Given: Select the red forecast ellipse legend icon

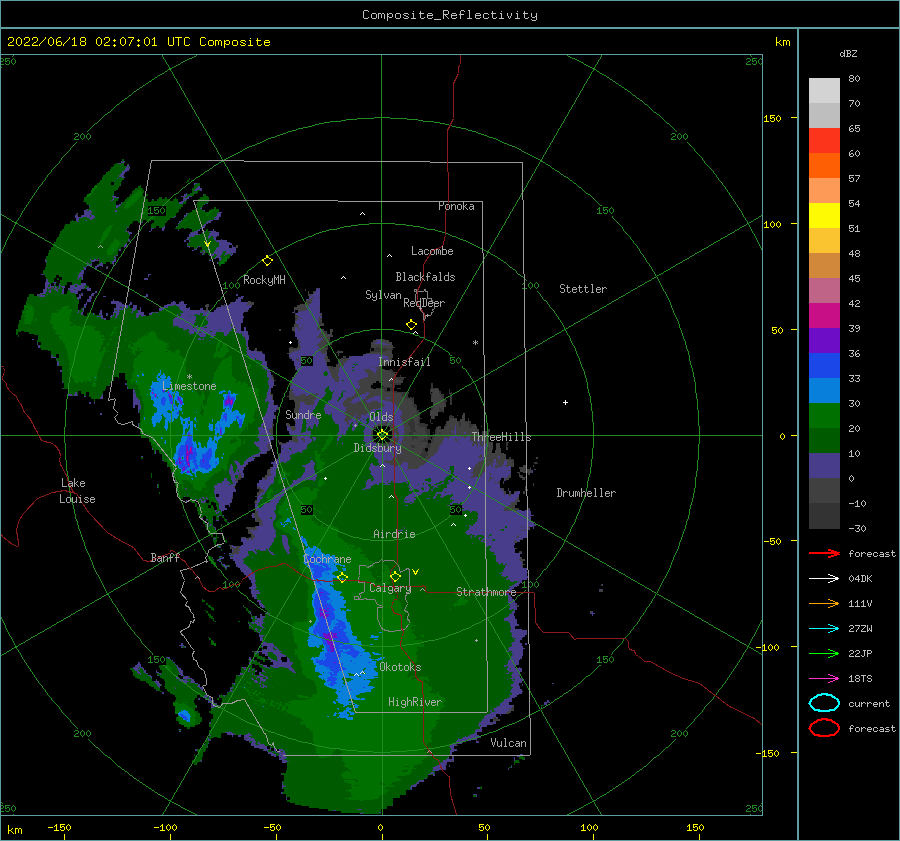Looking at the screenshot, I should 824,728.
